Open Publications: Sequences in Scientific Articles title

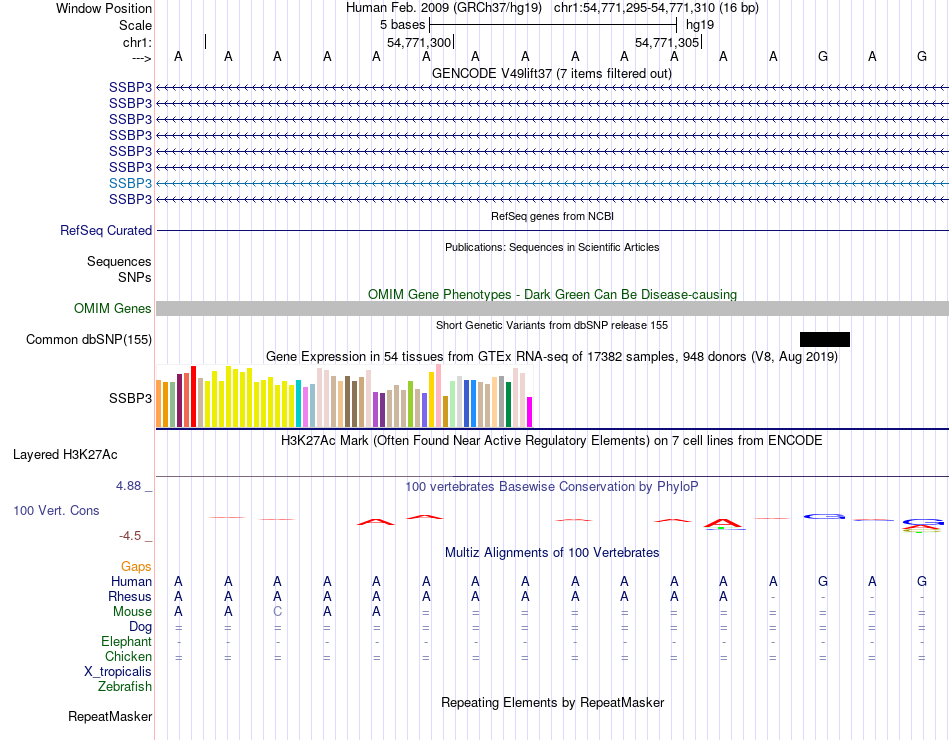point(552,247)
